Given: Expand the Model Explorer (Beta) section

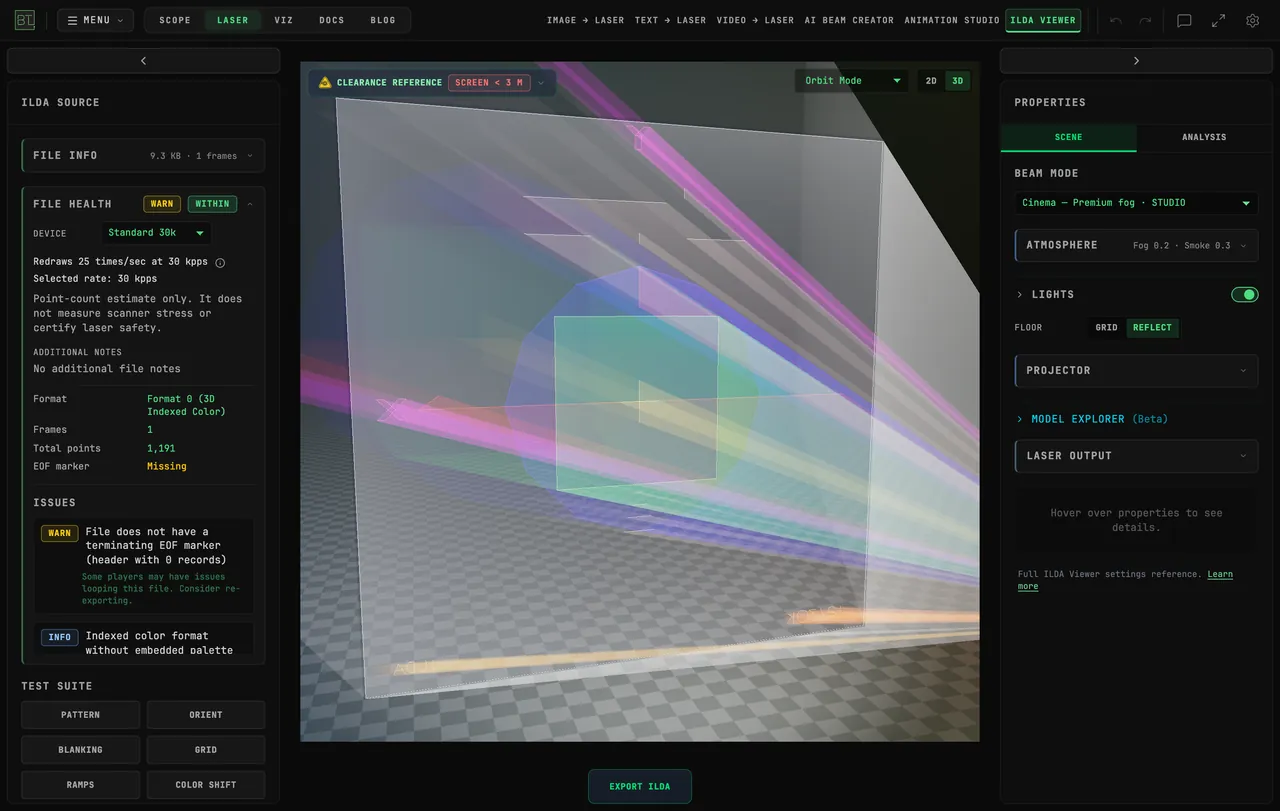Looking at the screenshot, I should point(1092,419).
